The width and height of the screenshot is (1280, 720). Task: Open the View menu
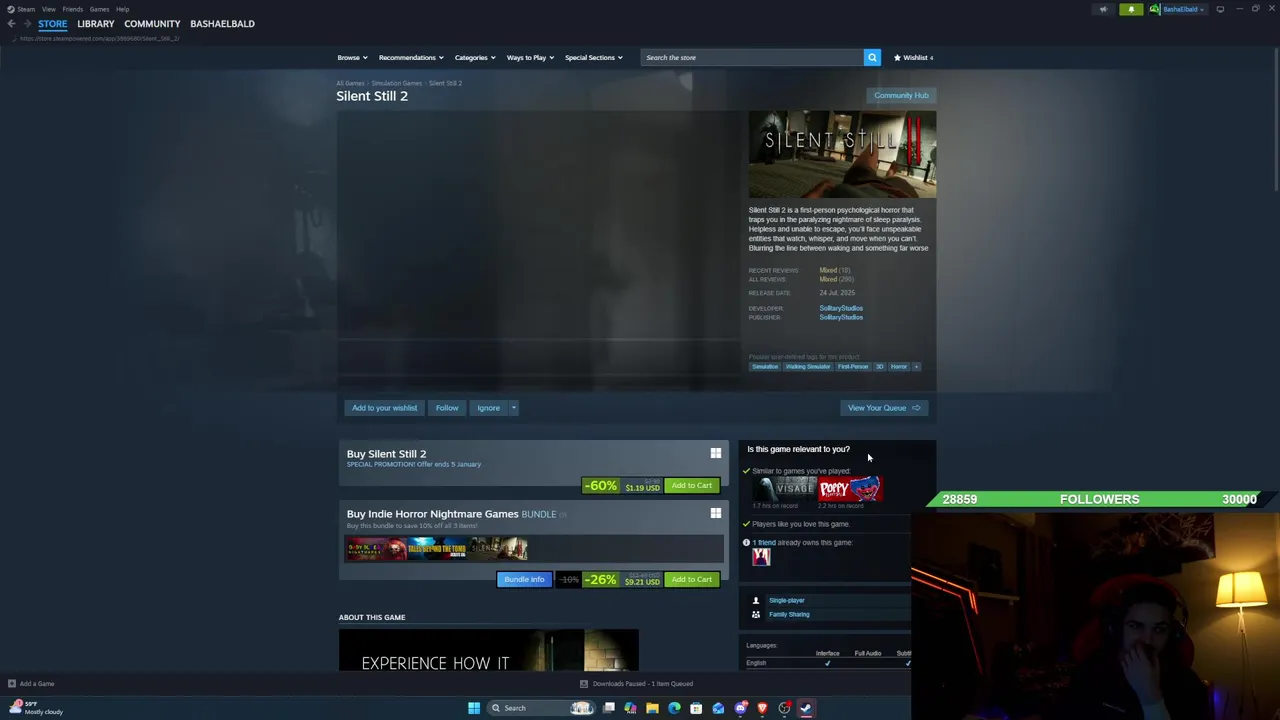pos(48,9)
